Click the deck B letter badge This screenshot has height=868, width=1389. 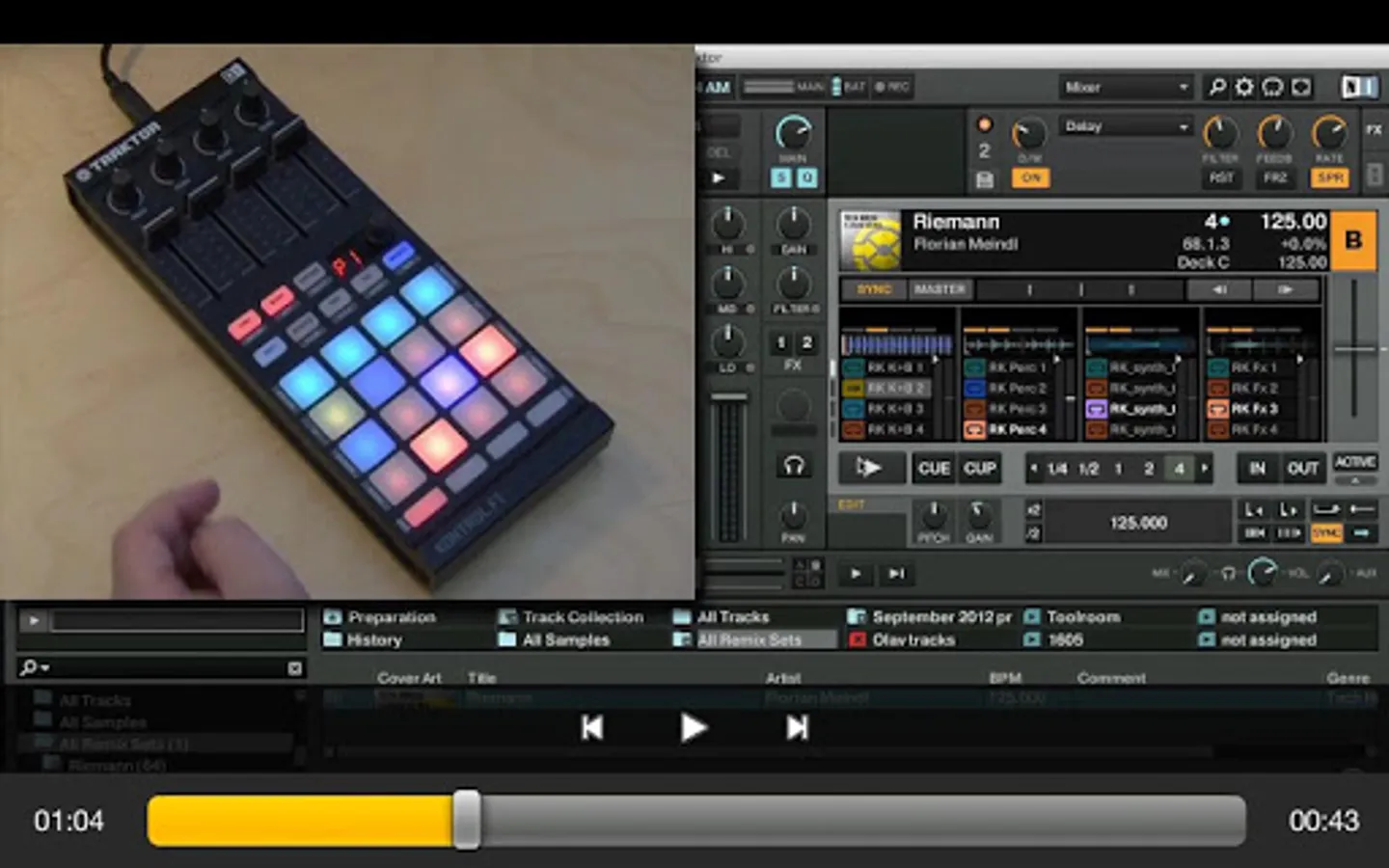tap(1353, 240)
